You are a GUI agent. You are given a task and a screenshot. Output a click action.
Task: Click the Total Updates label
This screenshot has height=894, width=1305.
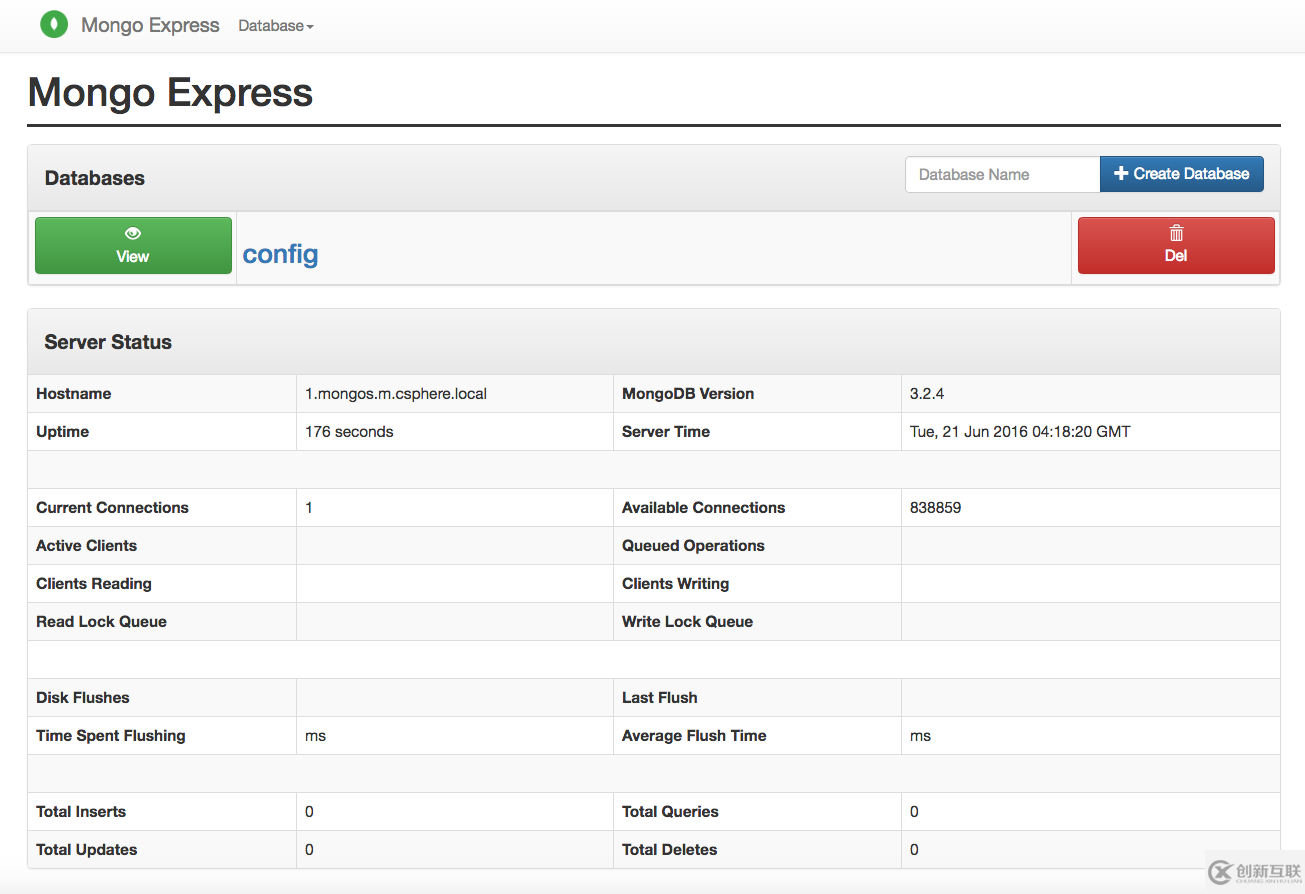[87, 850]
